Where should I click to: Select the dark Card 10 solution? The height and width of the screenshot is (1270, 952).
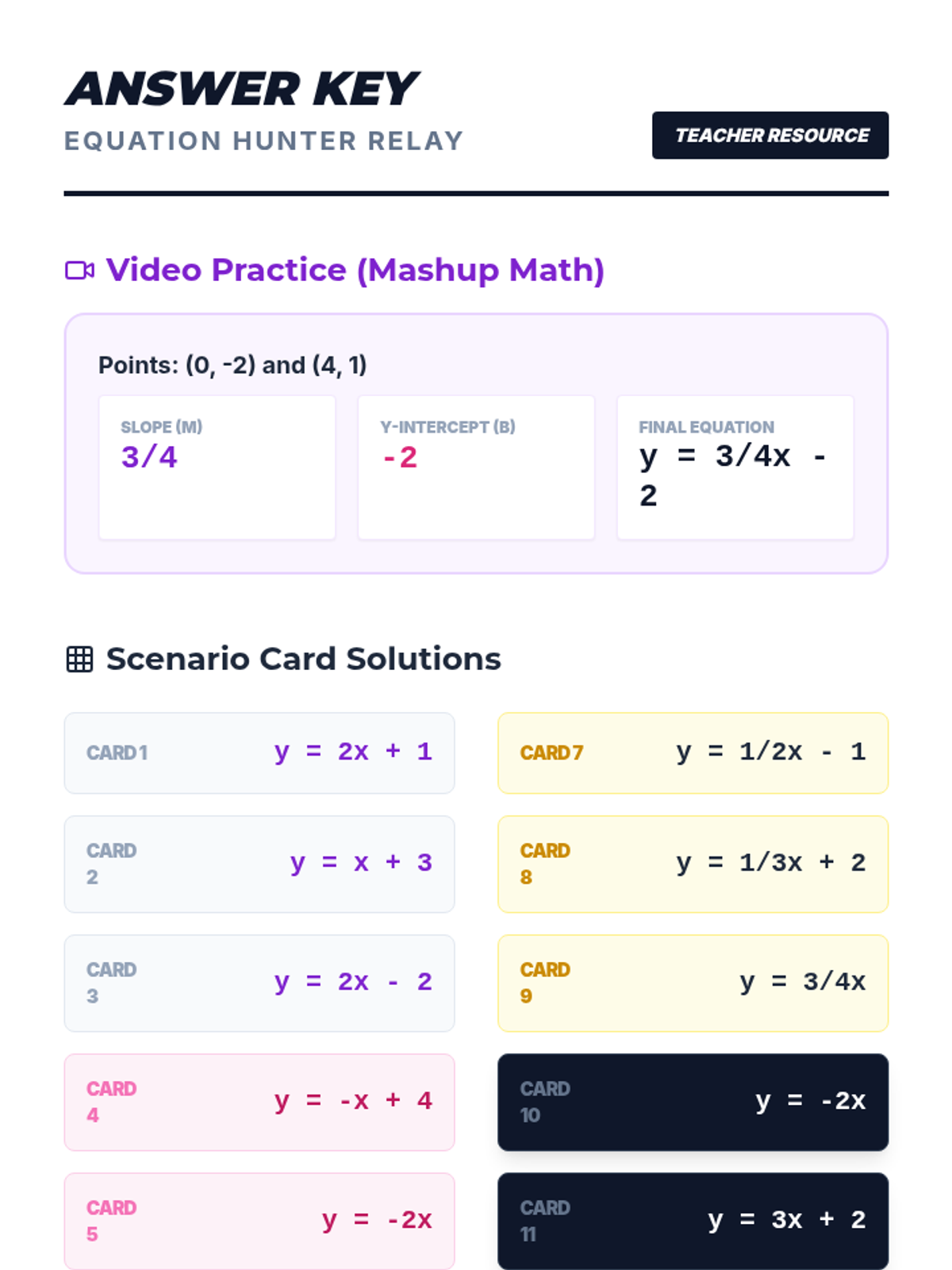[693, 1102]
